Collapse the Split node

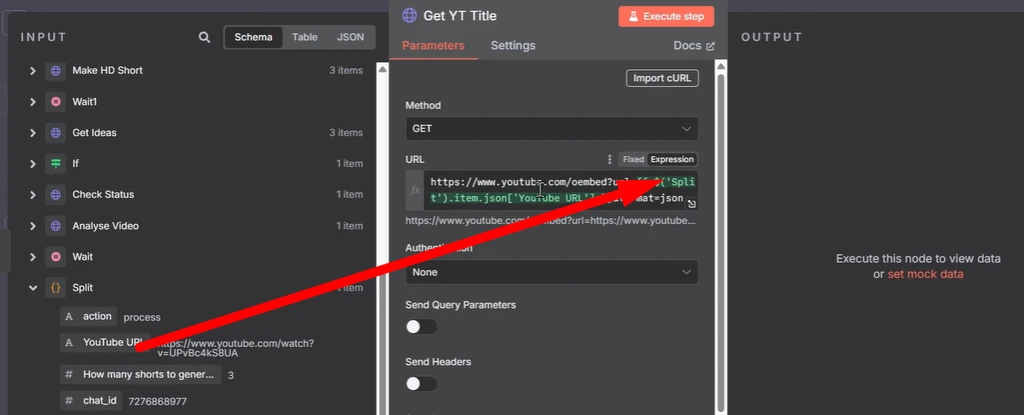point(33,288)
